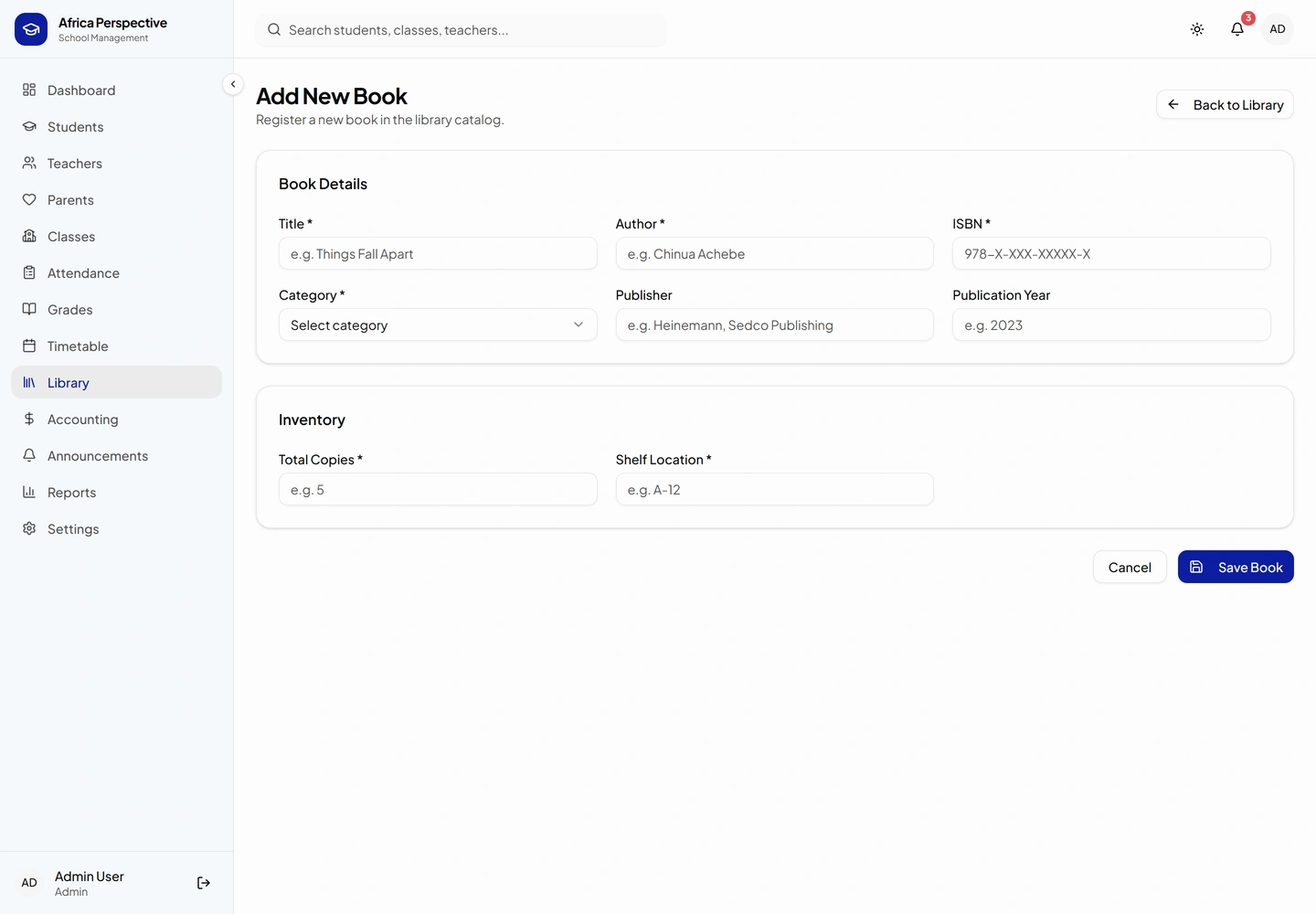
Task: Click the Africa Perspective logo icon
Action: (31, 29)
